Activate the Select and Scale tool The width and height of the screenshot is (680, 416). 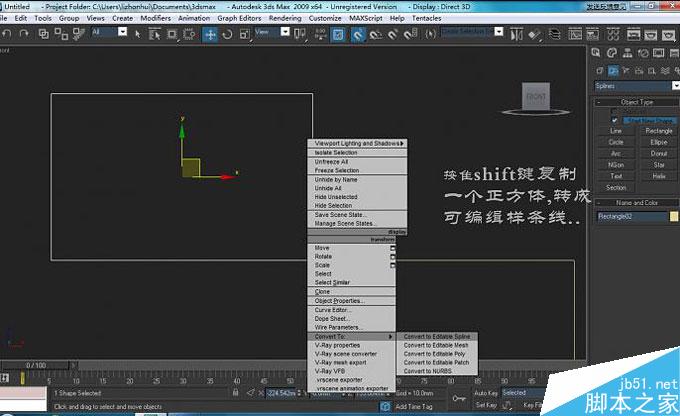[x=245, y=34]
